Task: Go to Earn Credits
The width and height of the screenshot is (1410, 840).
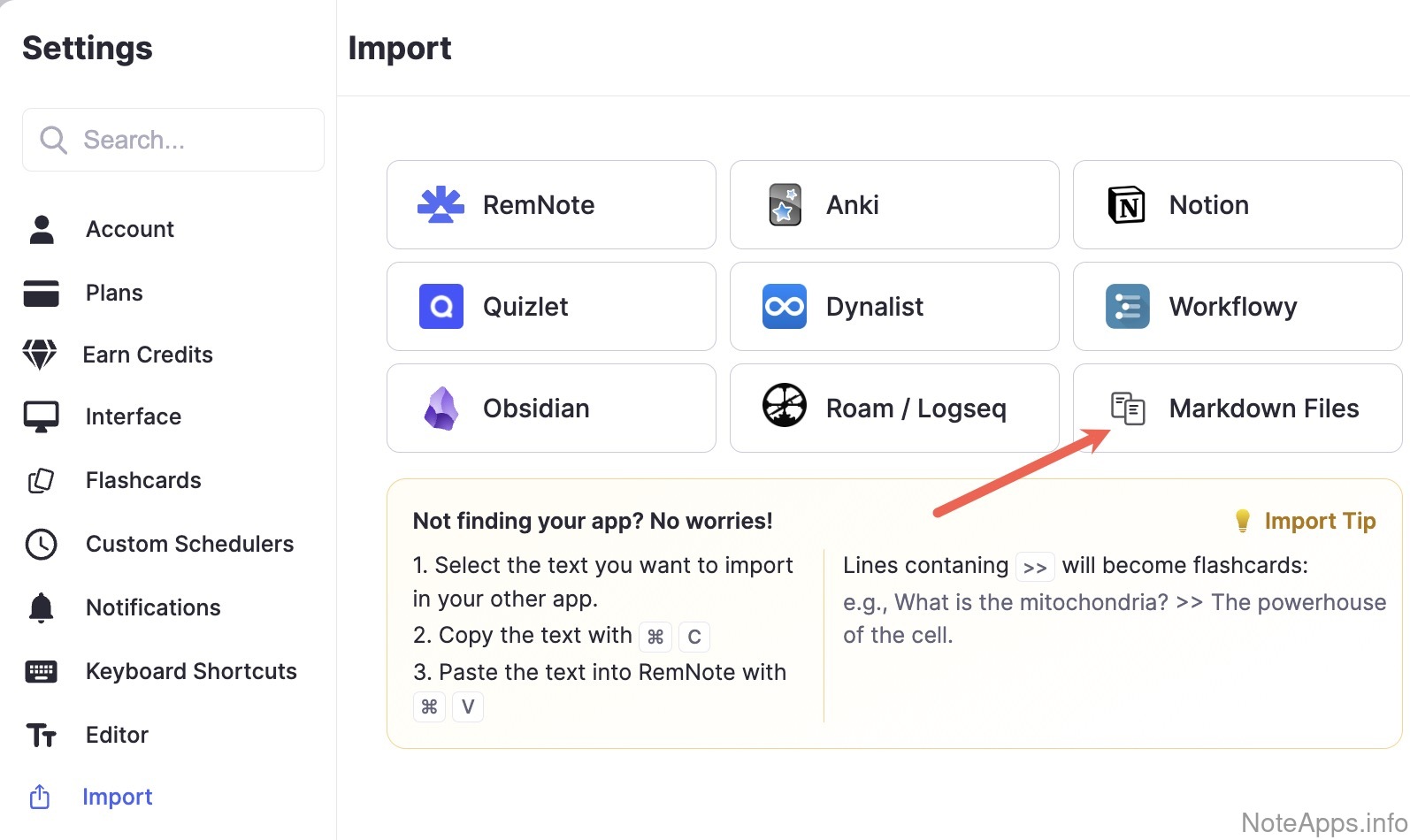Action: tap(148, 355)
